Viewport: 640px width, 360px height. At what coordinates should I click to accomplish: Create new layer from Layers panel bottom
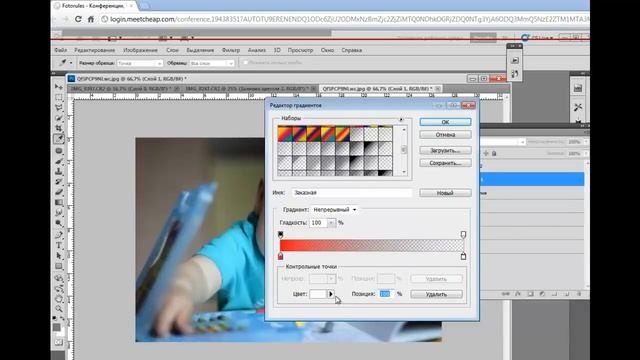click(x=567, y=293)
